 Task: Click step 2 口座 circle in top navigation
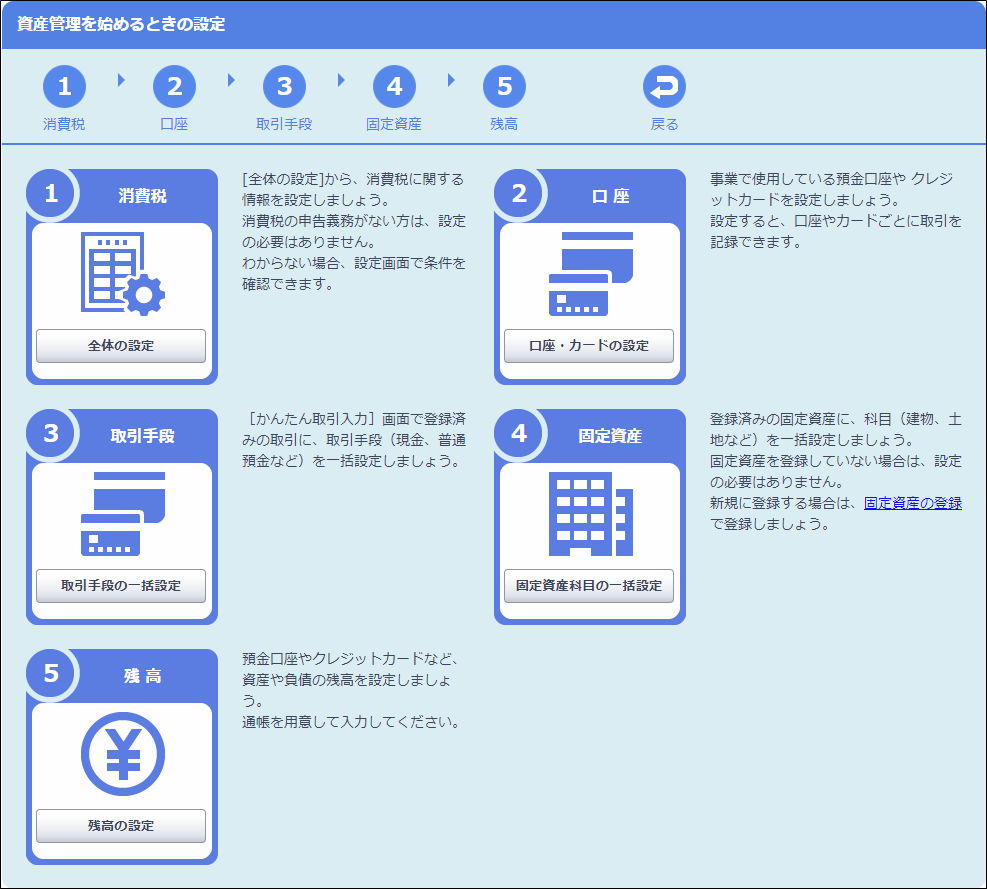tap(174, 88)
